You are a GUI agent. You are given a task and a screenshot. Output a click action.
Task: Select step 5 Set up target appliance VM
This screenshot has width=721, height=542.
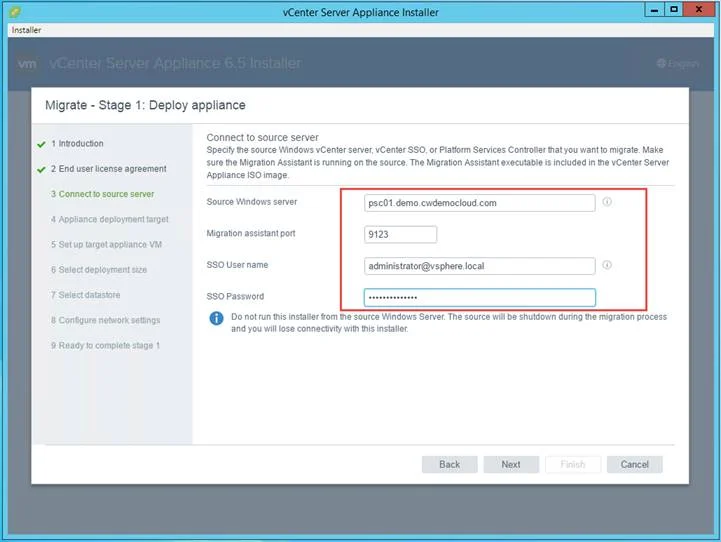pos(106,245)
